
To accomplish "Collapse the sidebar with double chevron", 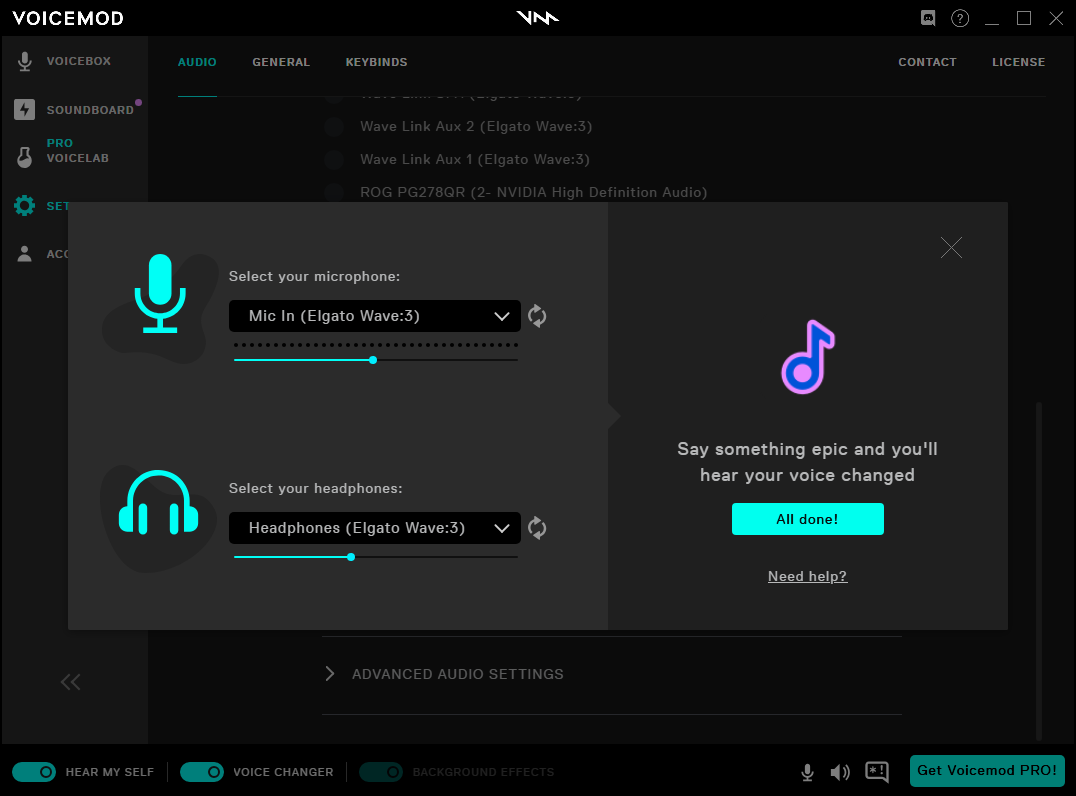I will click(70, 682).
